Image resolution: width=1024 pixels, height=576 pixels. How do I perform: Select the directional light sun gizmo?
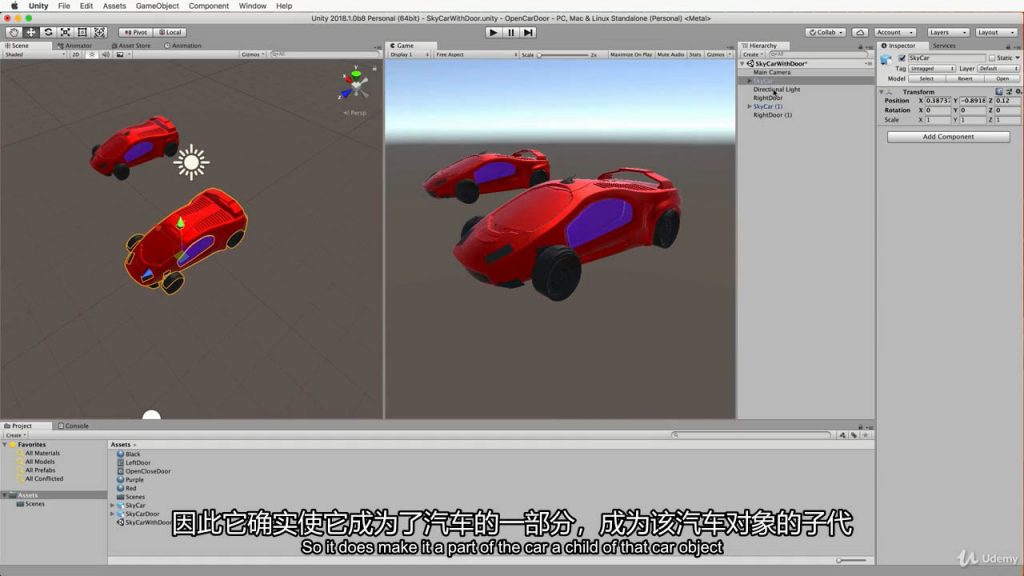[x=191, y=162]
